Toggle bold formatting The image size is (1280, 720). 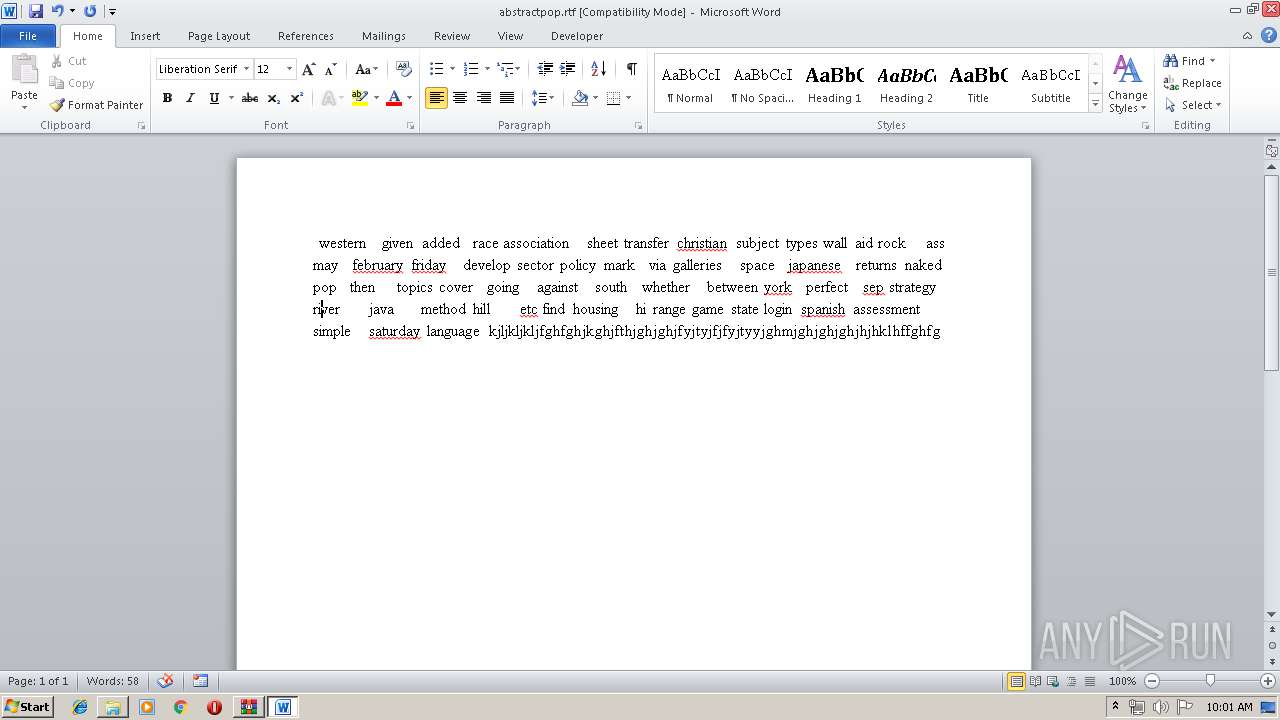tap(167, 98)
